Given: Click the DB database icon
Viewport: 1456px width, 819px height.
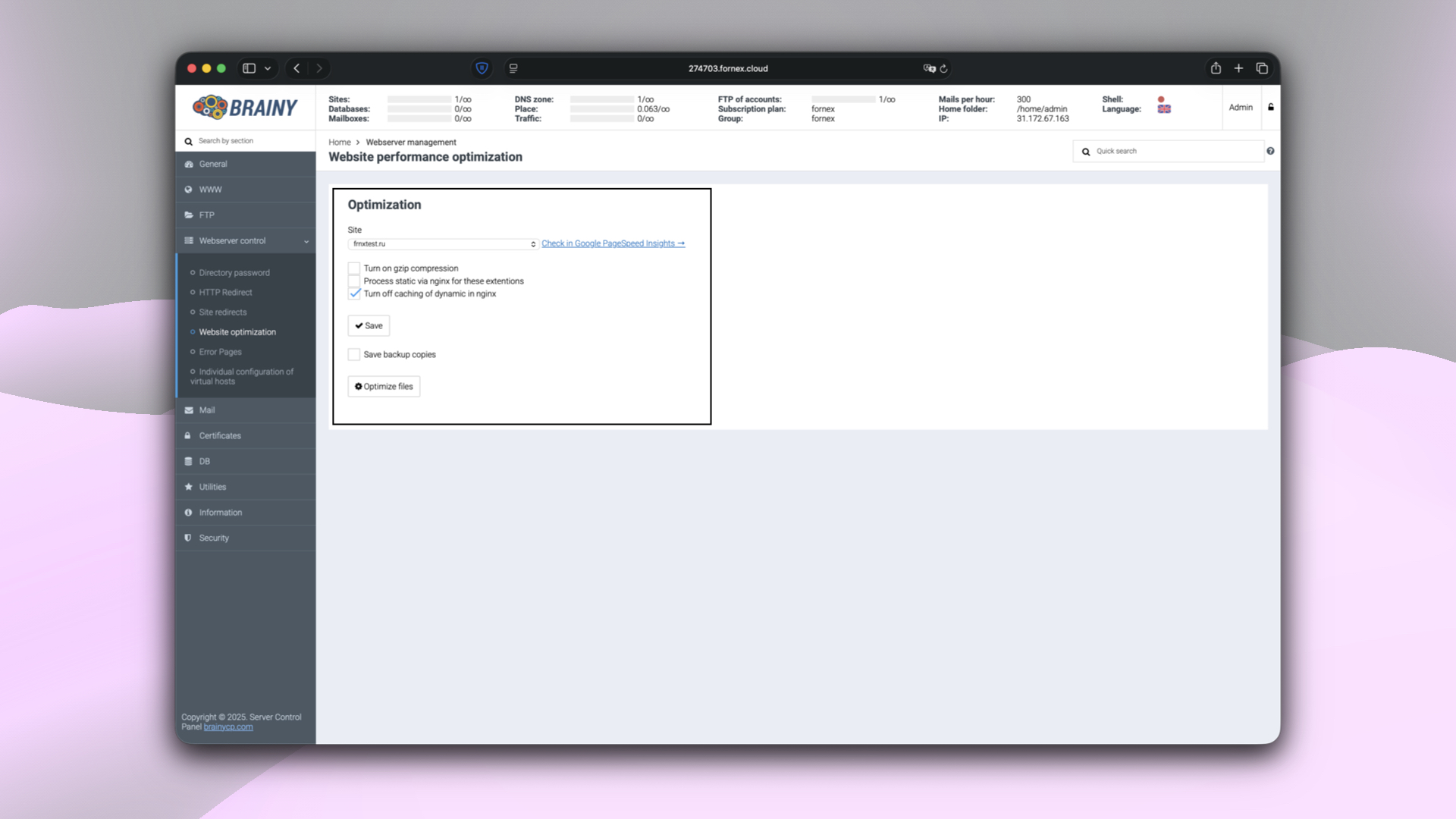Looking at the screenshot, I should pyautogui.click(x=188, y=461).
